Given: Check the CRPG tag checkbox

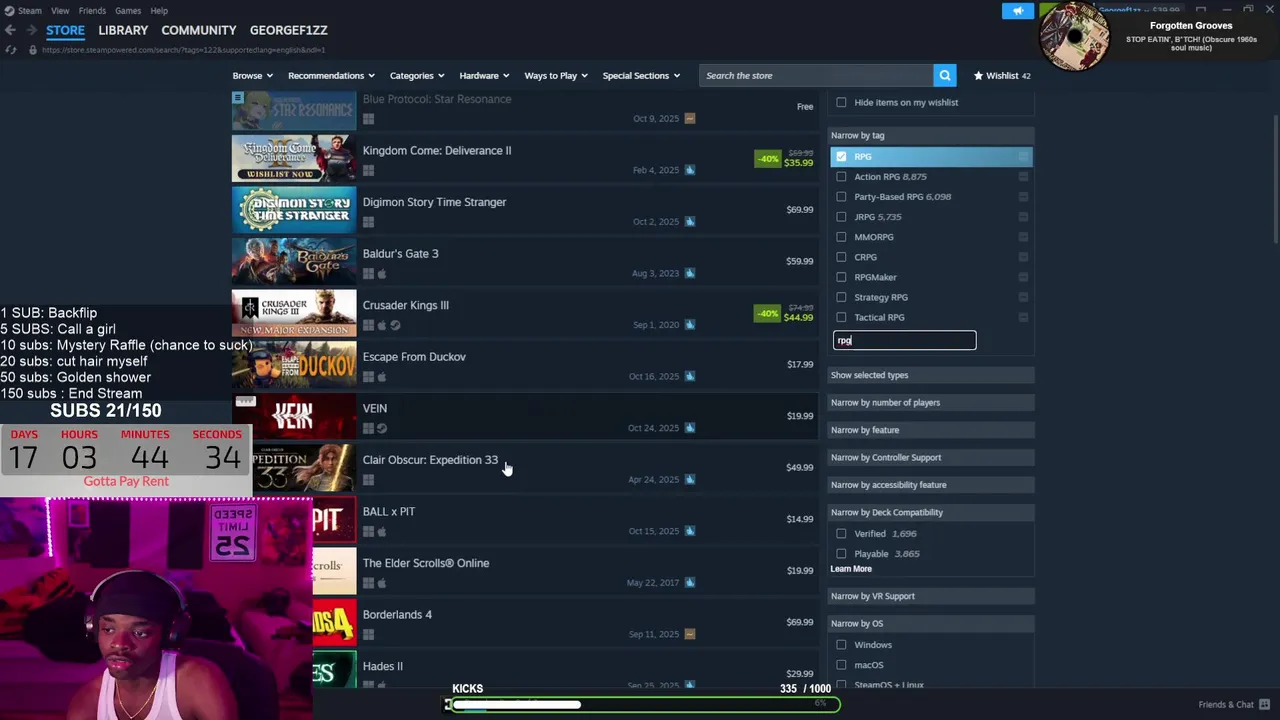Looking at the screenshot, I should point(841,257).
